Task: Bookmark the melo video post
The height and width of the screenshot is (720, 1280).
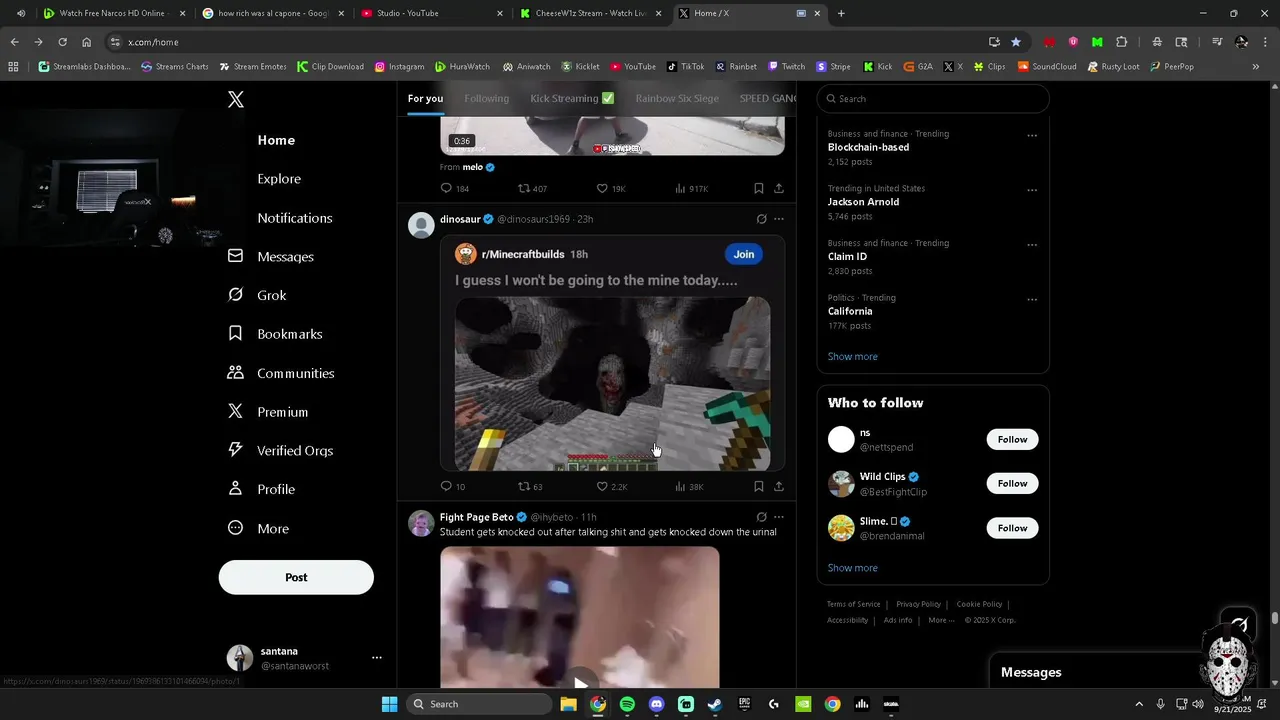Action: (758, 188)
